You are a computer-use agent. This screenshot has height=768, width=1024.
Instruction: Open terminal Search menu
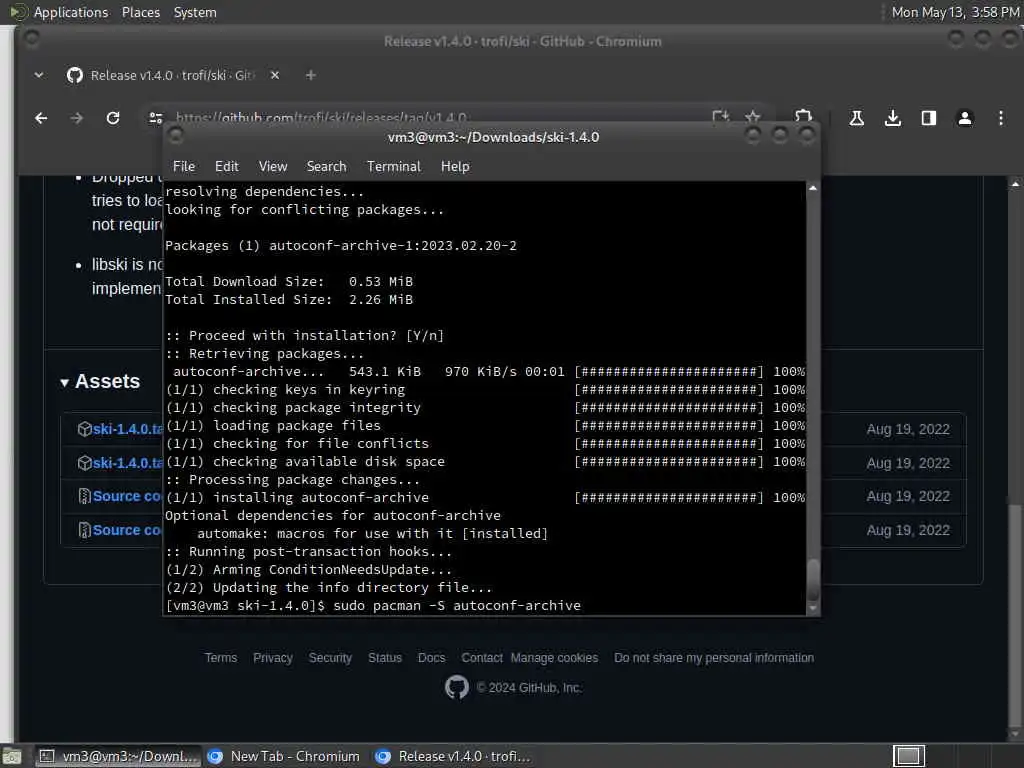(x=326, y=167)
